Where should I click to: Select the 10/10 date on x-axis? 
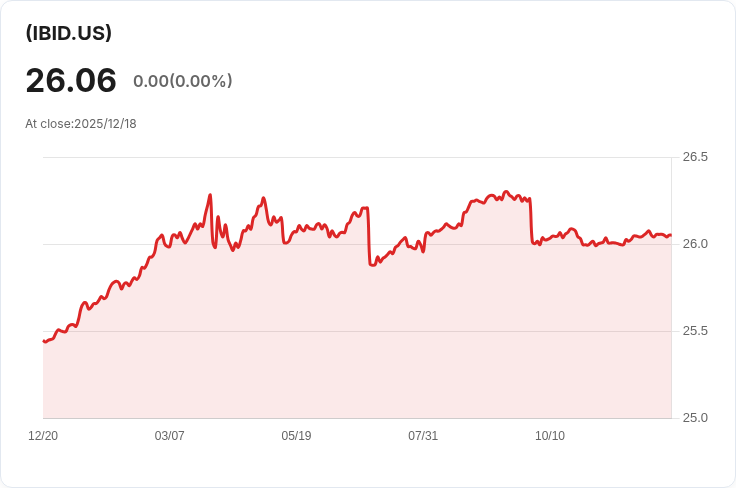click(x=550, y=436)
